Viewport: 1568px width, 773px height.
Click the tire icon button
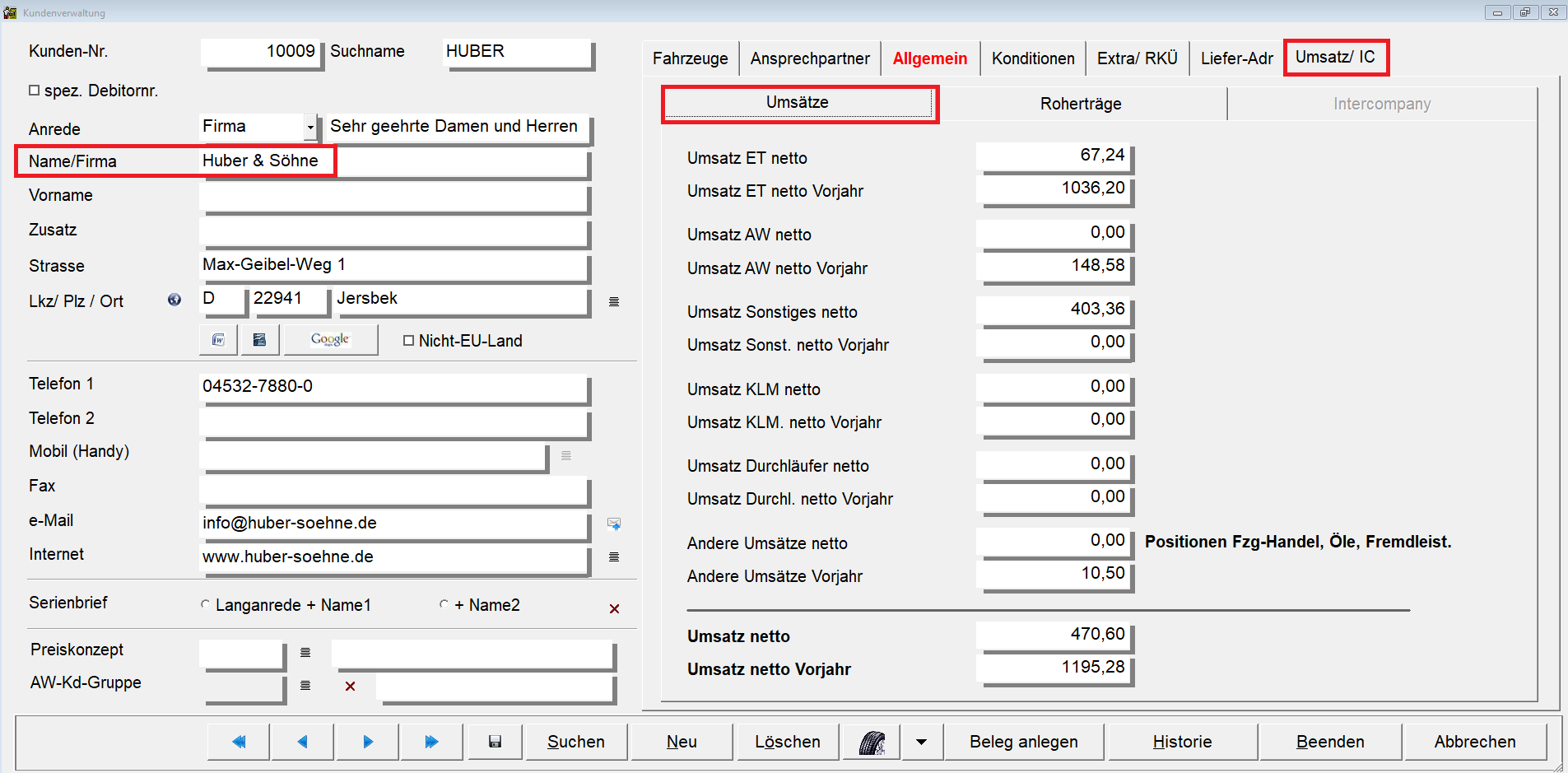pyautogui.click(x=872, y=742)
